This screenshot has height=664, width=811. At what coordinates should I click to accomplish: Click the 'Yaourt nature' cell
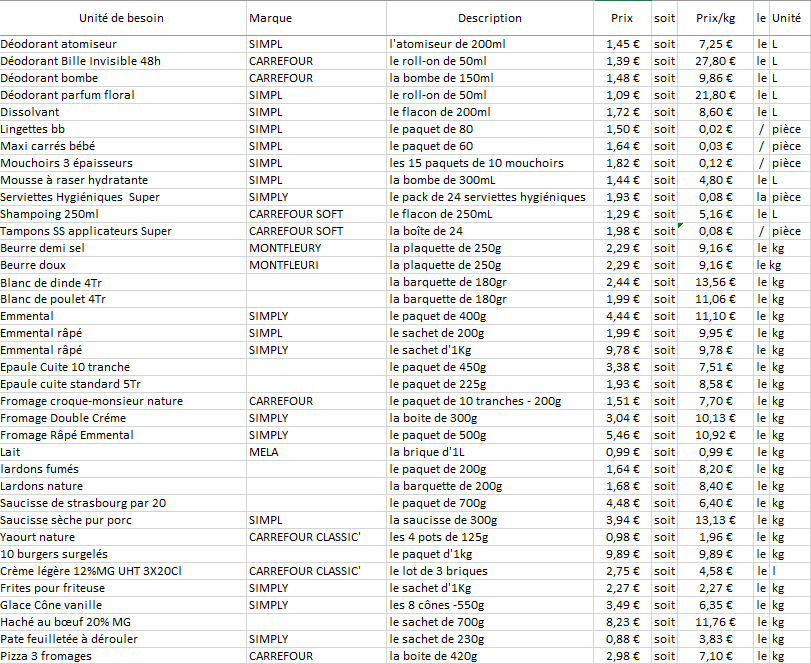click(x=123, y=538)
